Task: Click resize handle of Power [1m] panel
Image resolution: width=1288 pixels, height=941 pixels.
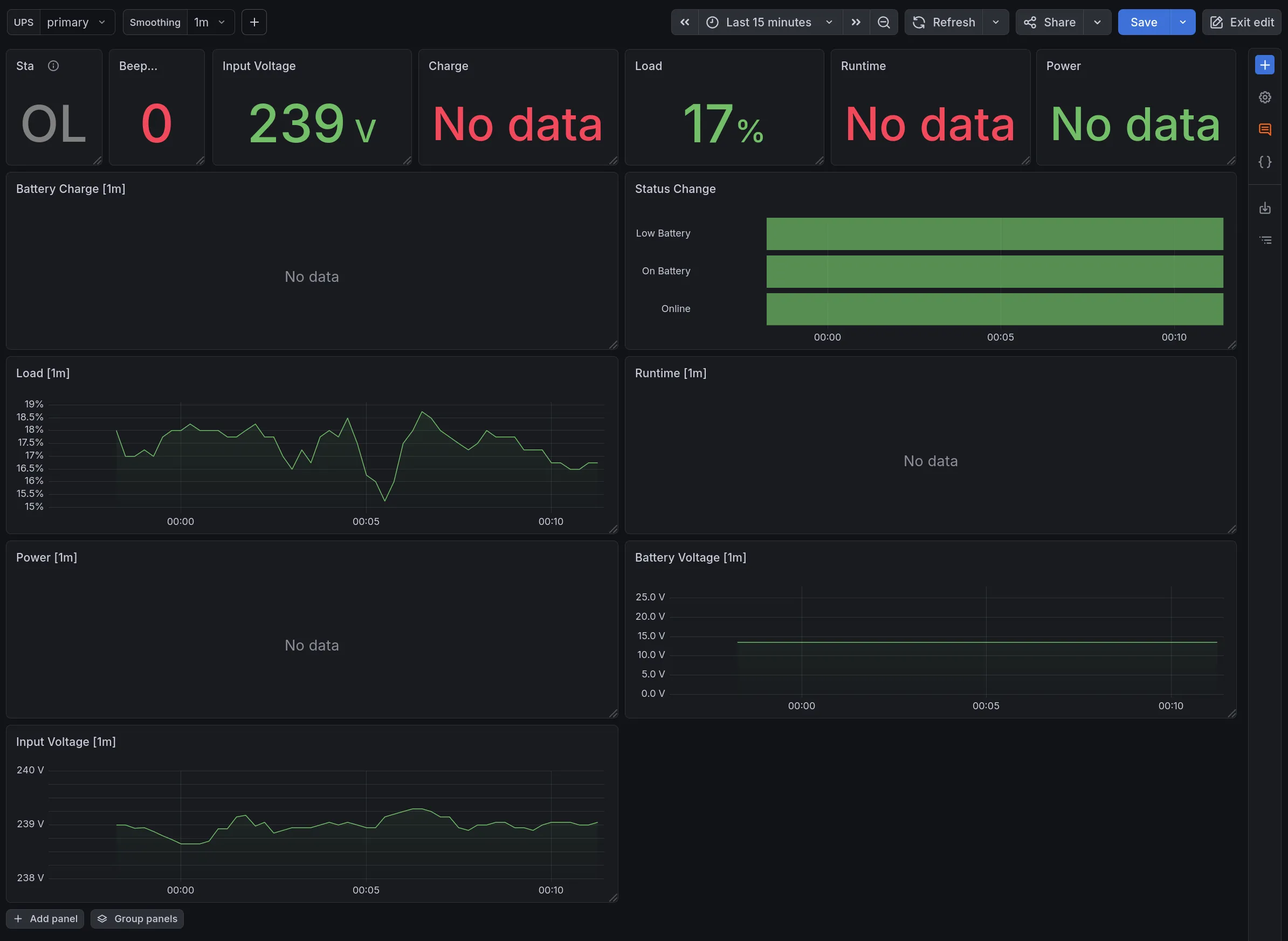Action: pos(614,714)
